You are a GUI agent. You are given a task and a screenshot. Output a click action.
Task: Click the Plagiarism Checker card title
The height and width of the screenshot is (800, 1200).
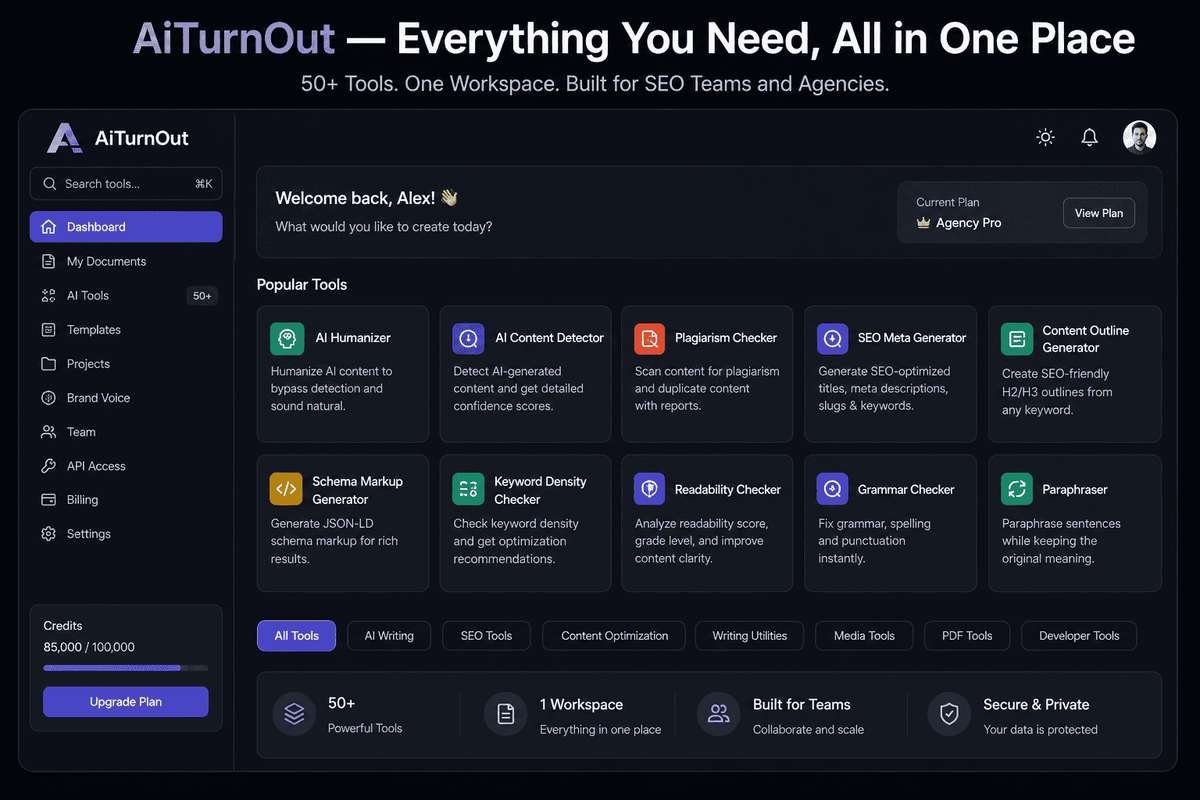(x=726, y=338)
